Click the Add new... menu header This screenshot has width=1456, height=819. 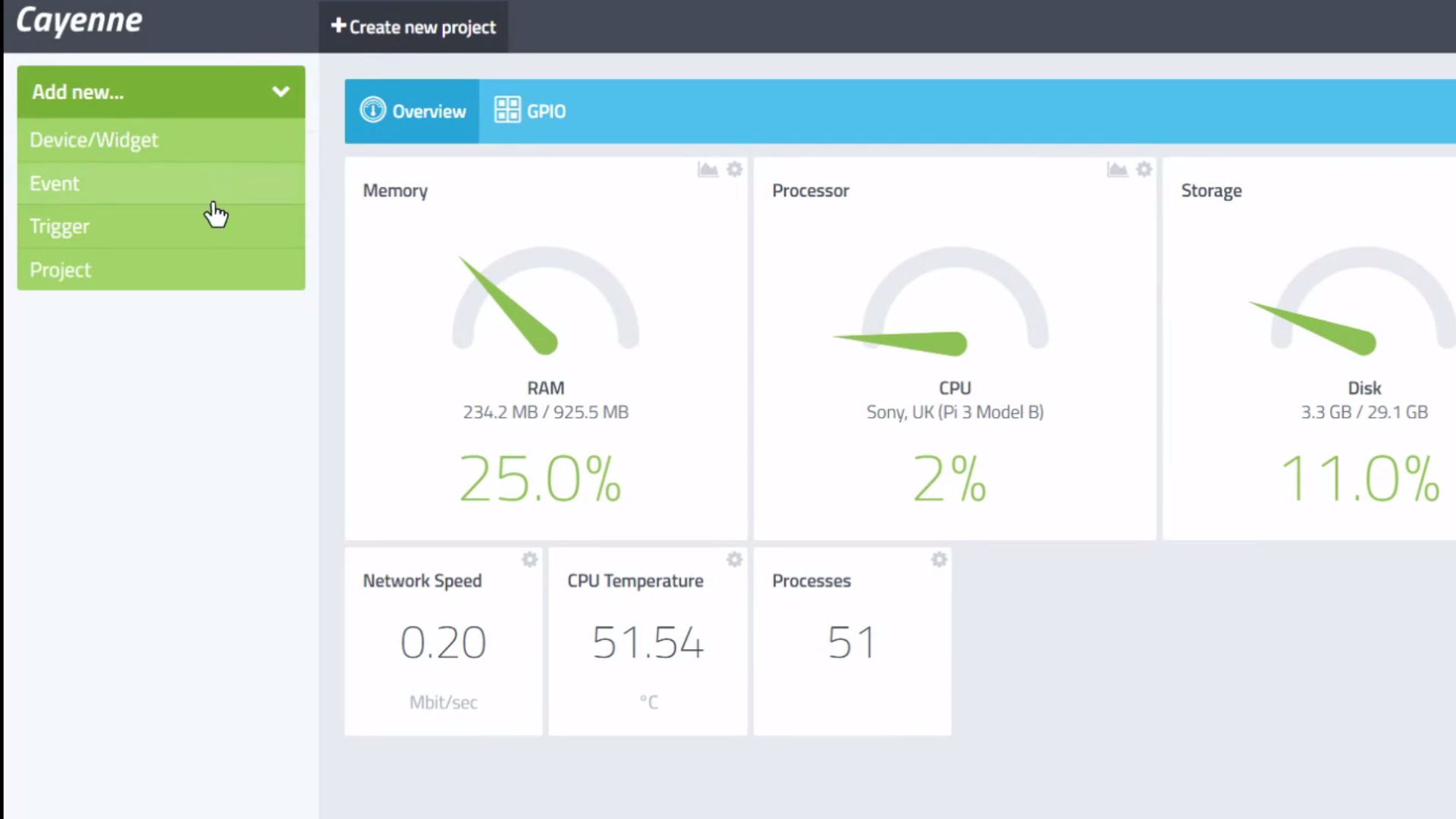click(x=161, y=92)
